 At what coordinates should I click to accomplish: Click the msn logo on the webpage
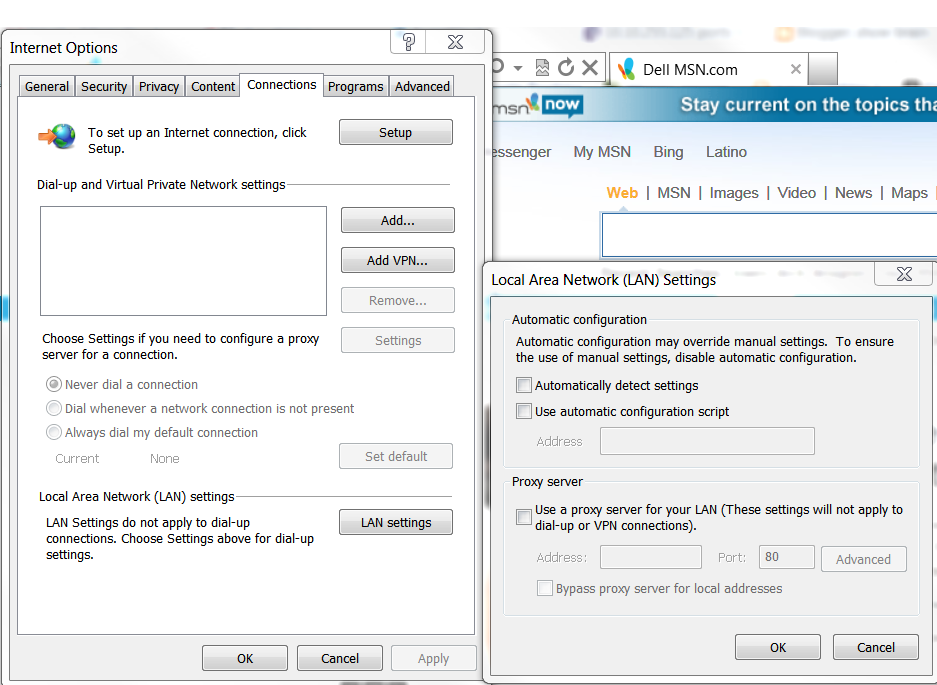tap(513, 106)
